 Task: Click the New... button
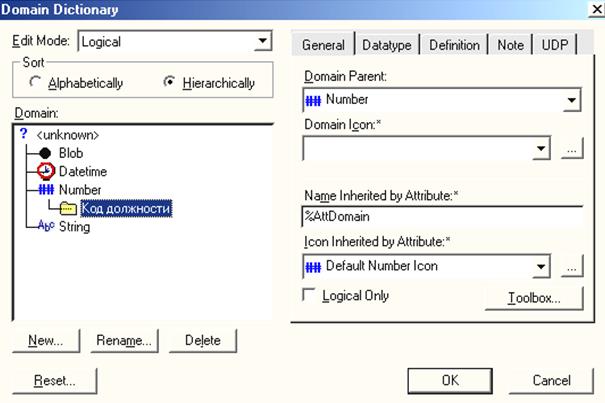coord(46,340)
